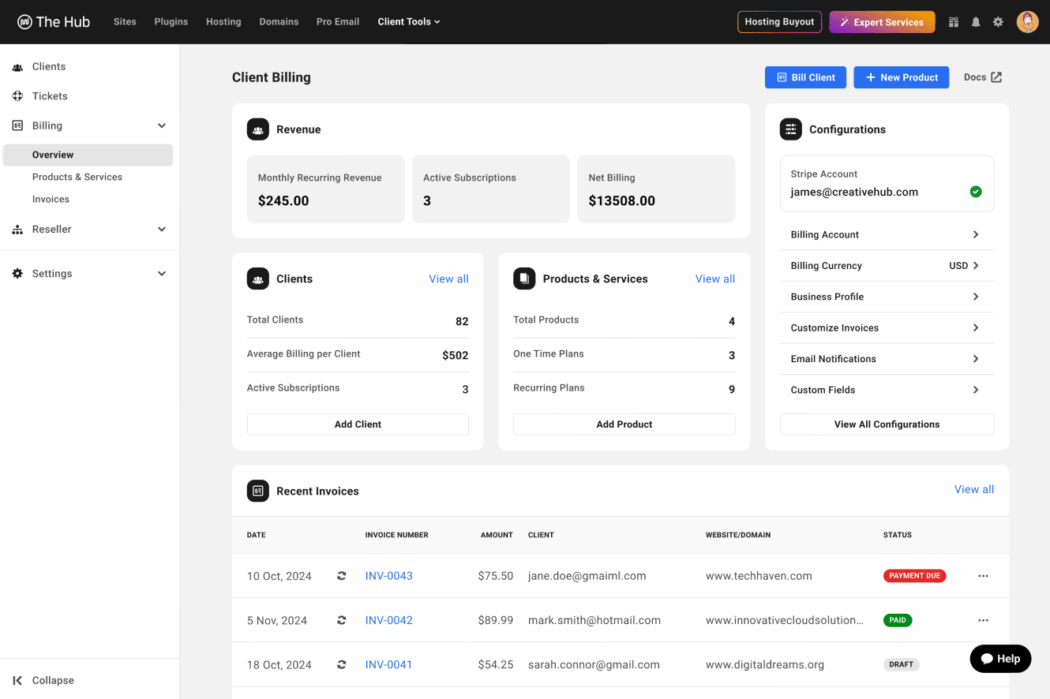Click the settings gear in the top bar
Screen dimensions: 1050x699
tap(998, 21)
